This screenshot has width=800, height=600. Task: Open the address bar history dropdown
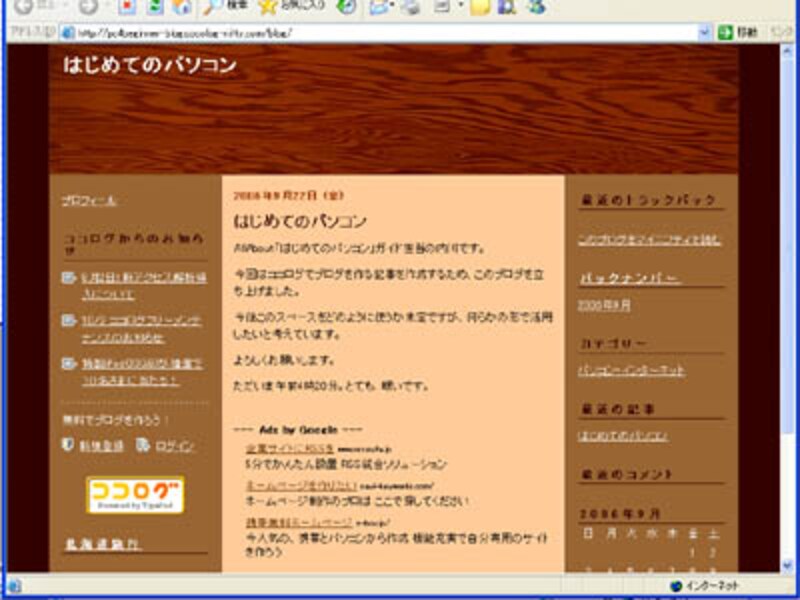point(705,31)
